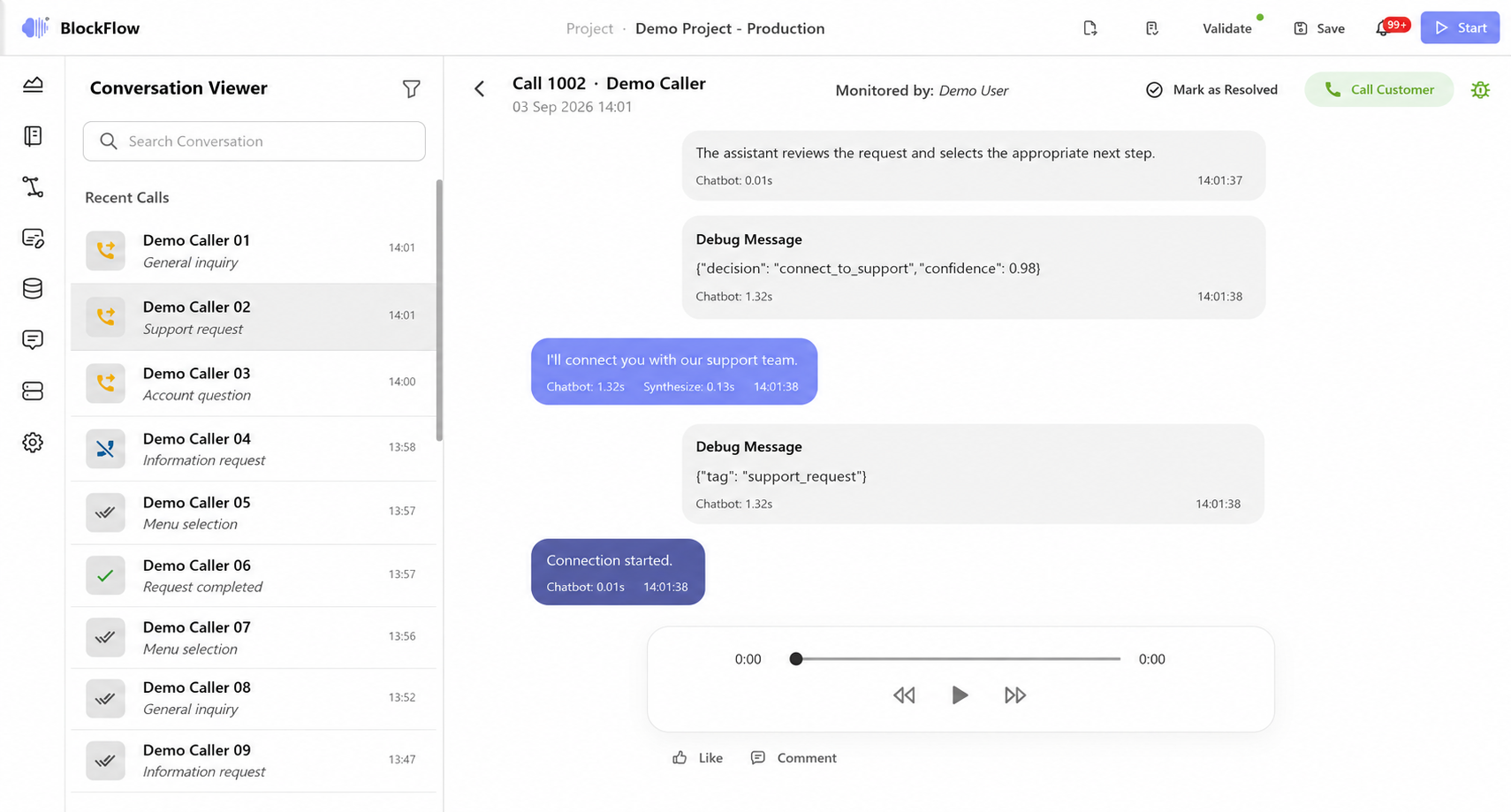Open the list-edit icon in left sidebar
The image size is (1511, 812).
pyautogui.click(x=33, y=238)
